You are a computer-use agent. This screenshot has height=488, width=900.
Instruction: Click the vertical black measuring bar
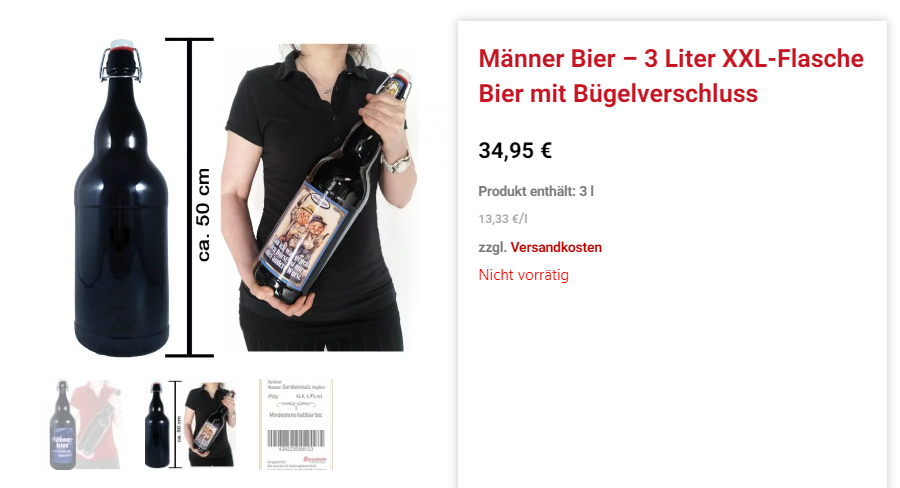coord(189,197)
